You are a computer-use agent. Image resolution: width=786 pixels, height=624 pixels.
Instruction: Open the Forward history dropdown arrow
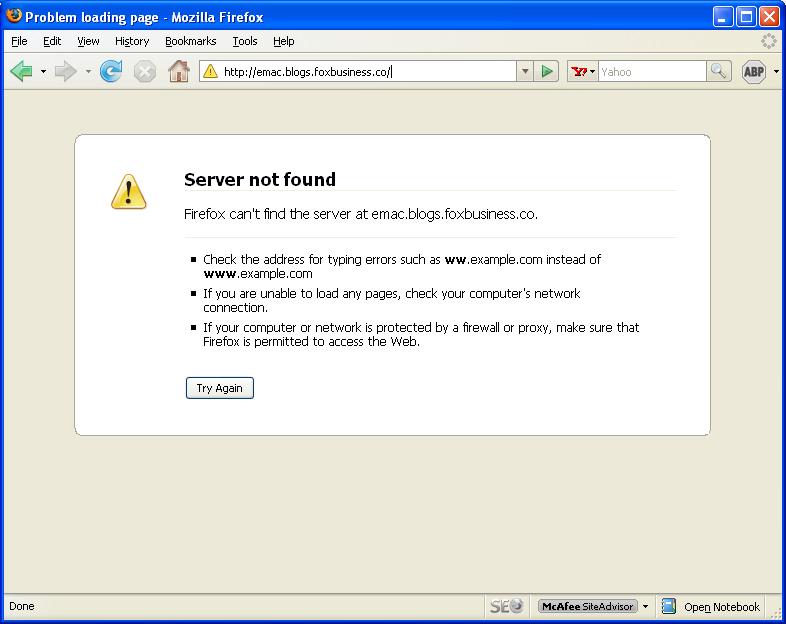pyautogui.click(x=88, y=72)
